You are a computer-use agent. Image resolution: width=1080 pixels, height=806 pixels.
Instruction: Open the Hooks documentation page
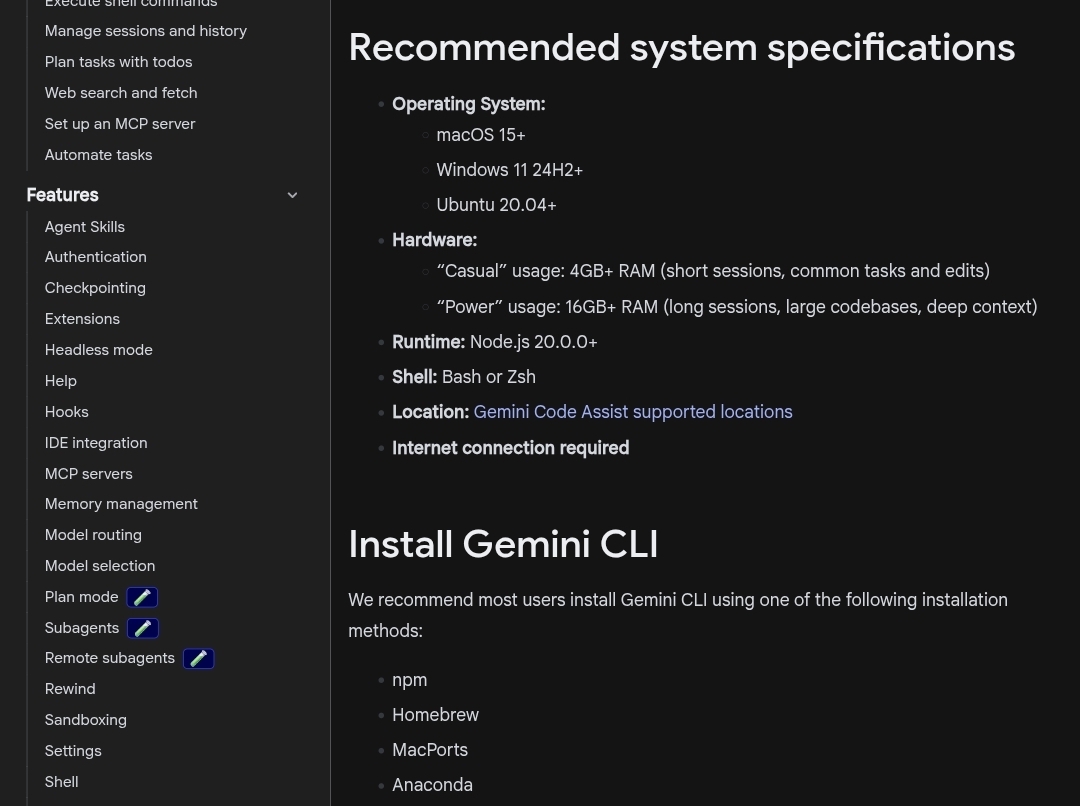pos(67,412)
